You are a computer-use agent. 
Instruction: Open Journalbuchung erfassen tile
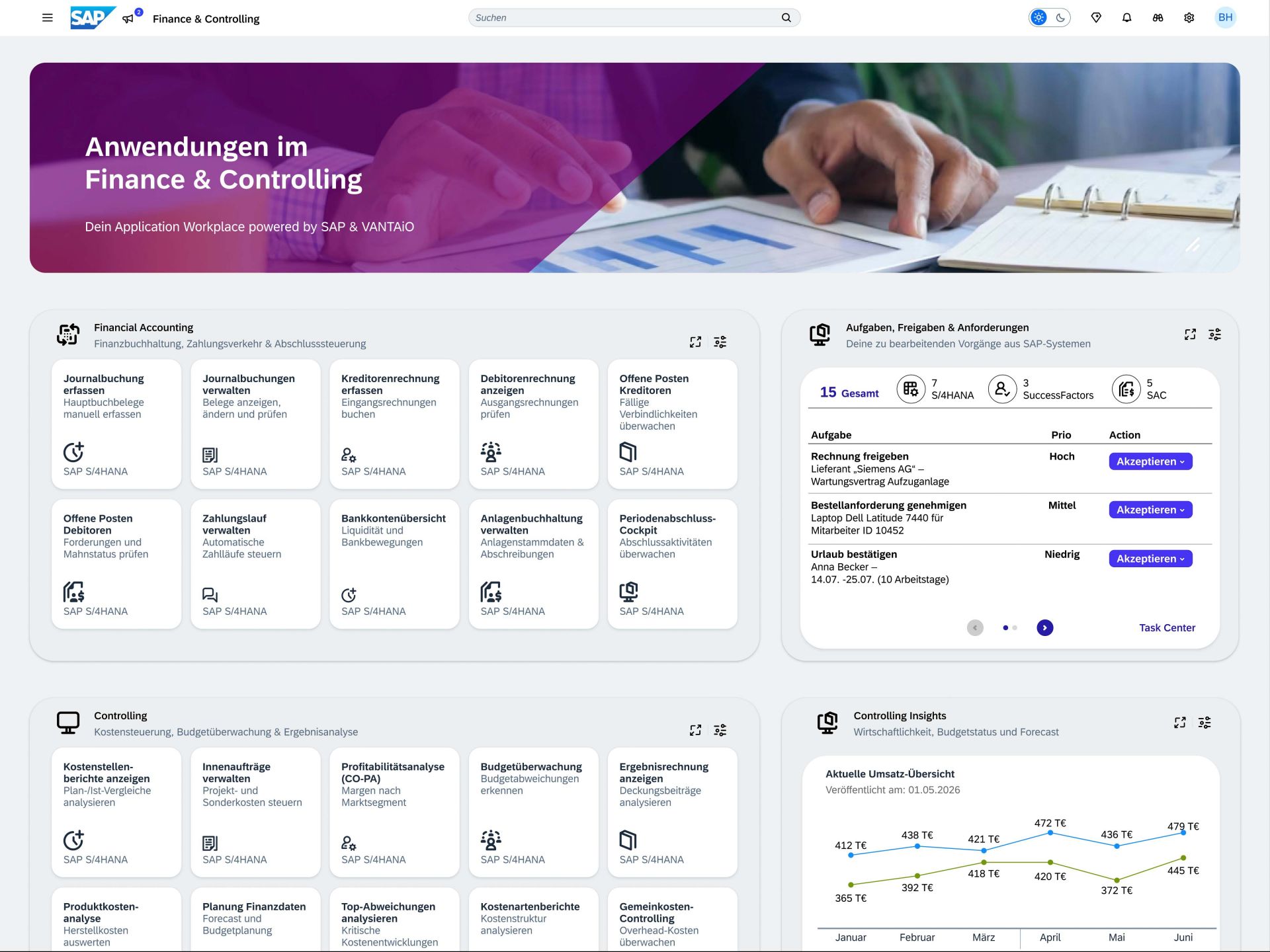(116, 424)
